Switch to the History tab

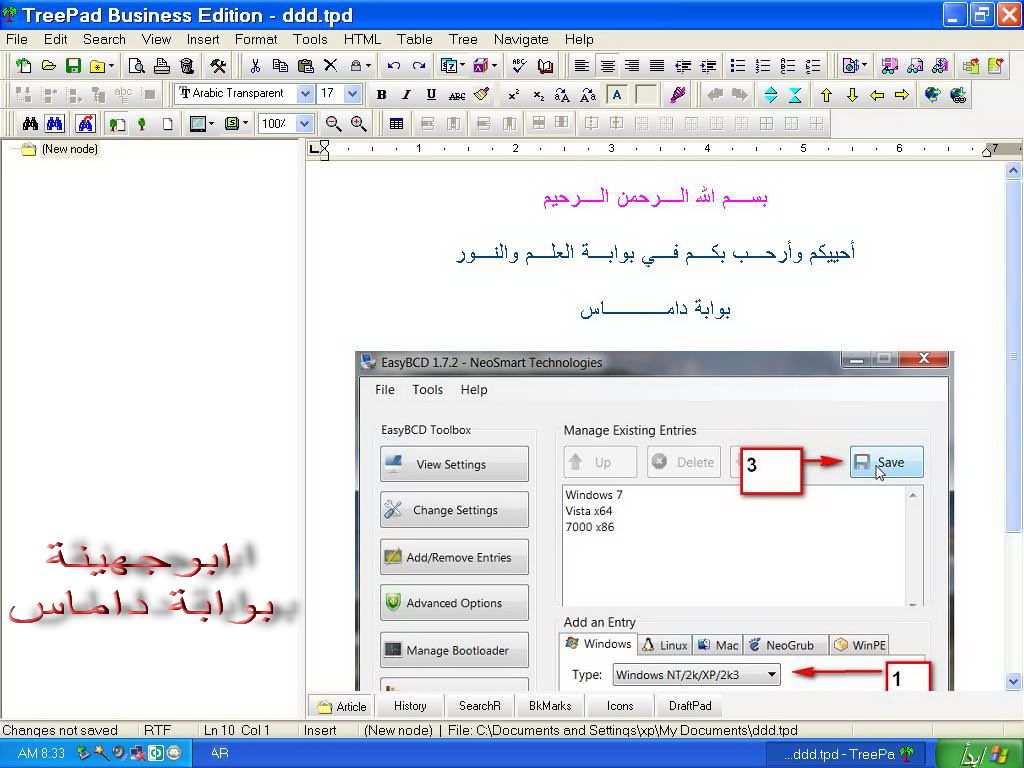tap(410, 706)
